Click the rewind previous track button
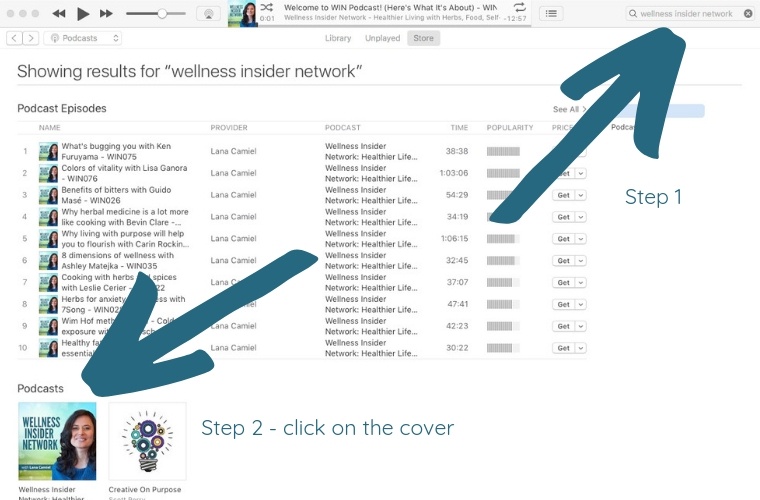The width and height of the screenshot is (760, 500). tap(59, 14)
